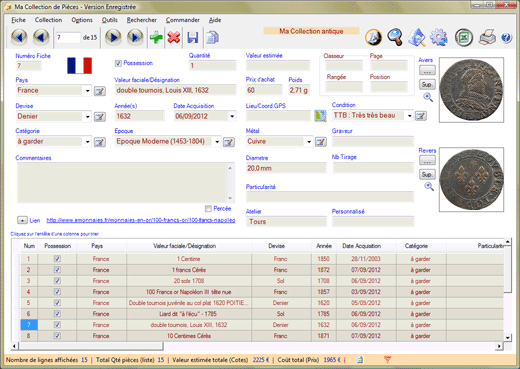Open the Options menu
The height and width of the screenshot is (369, 520).
[x=82, y=20]
